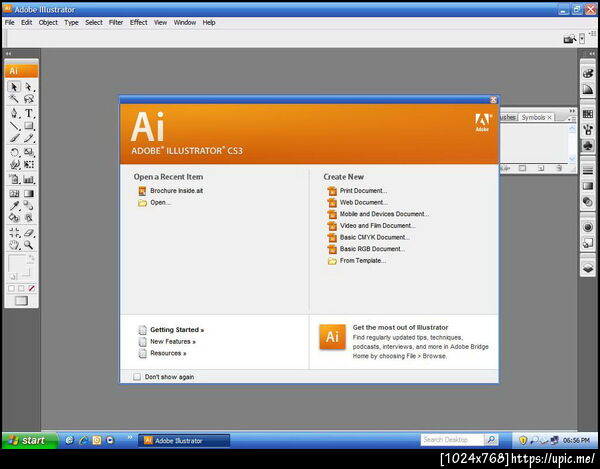Open the Swatches panel icon in dock
The image size is (600, 469).
pos(588,114)
